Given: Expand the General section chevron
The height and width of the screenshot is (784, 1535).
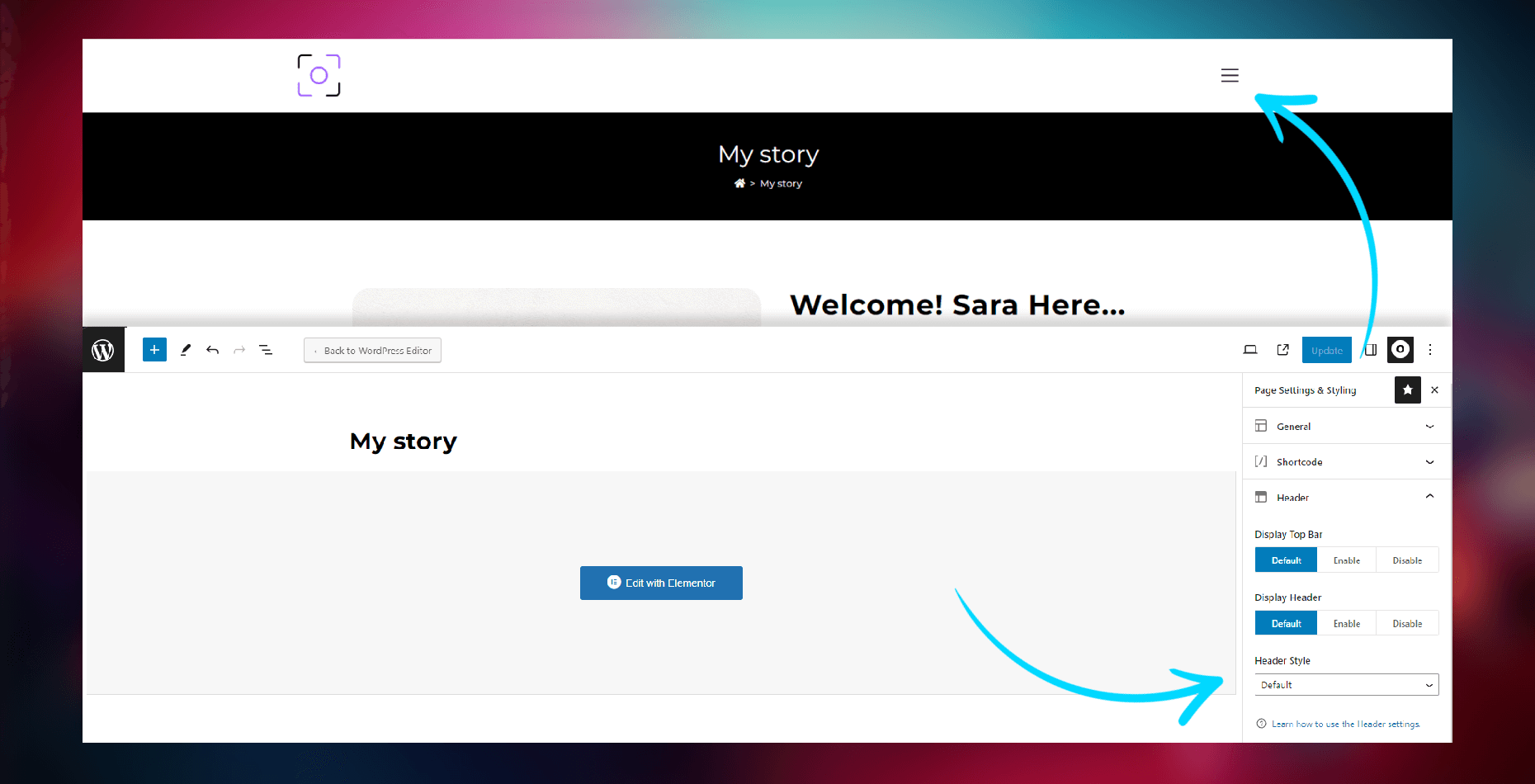Looking at the screenshot, I should [x=1430, y=427].
